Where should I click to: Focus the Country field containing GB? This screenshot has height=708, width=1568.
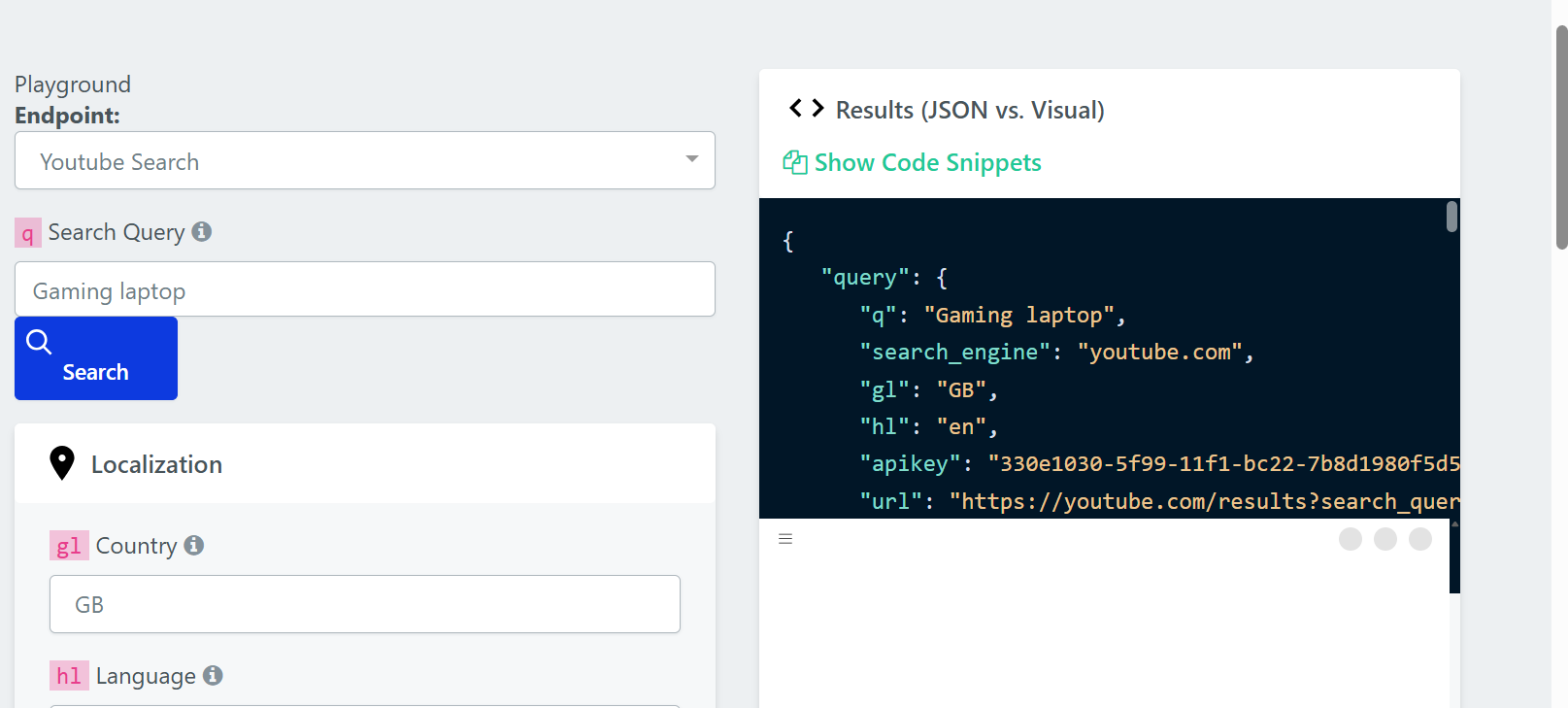[365, 604]
